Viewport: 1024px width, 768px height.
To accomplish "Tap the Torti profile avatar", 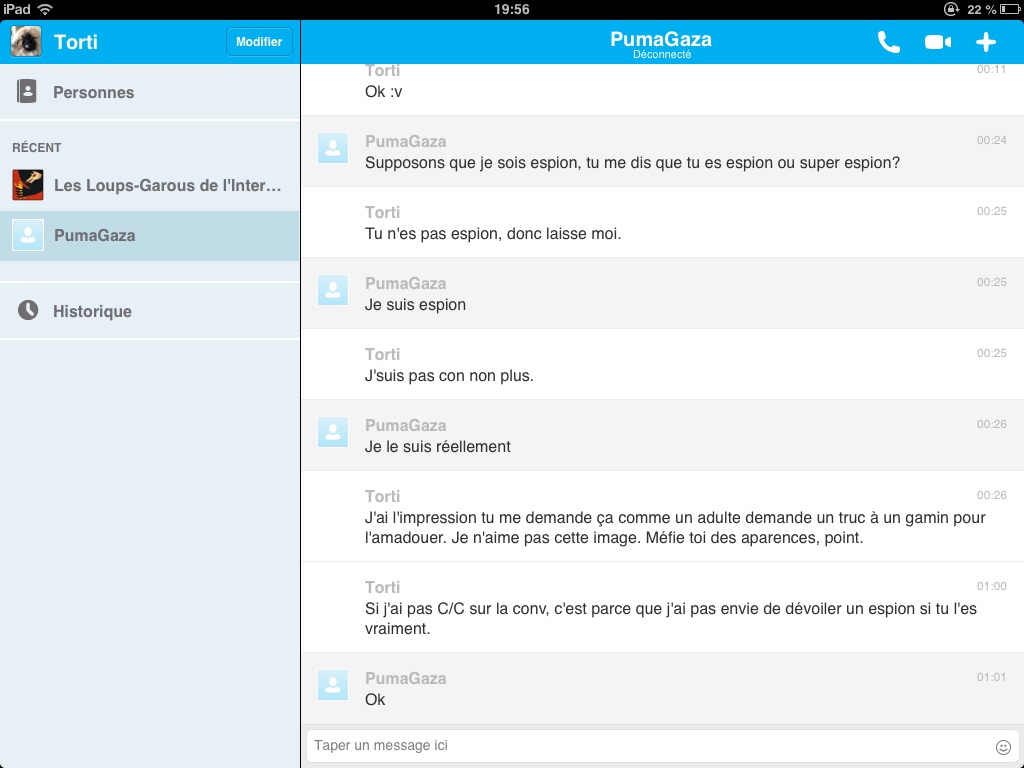I will point(26,42).
